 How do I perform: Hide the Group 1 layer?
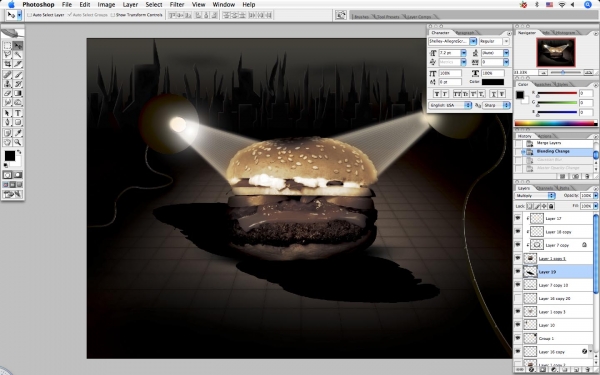pyautogui.click(x=518, y=338)
